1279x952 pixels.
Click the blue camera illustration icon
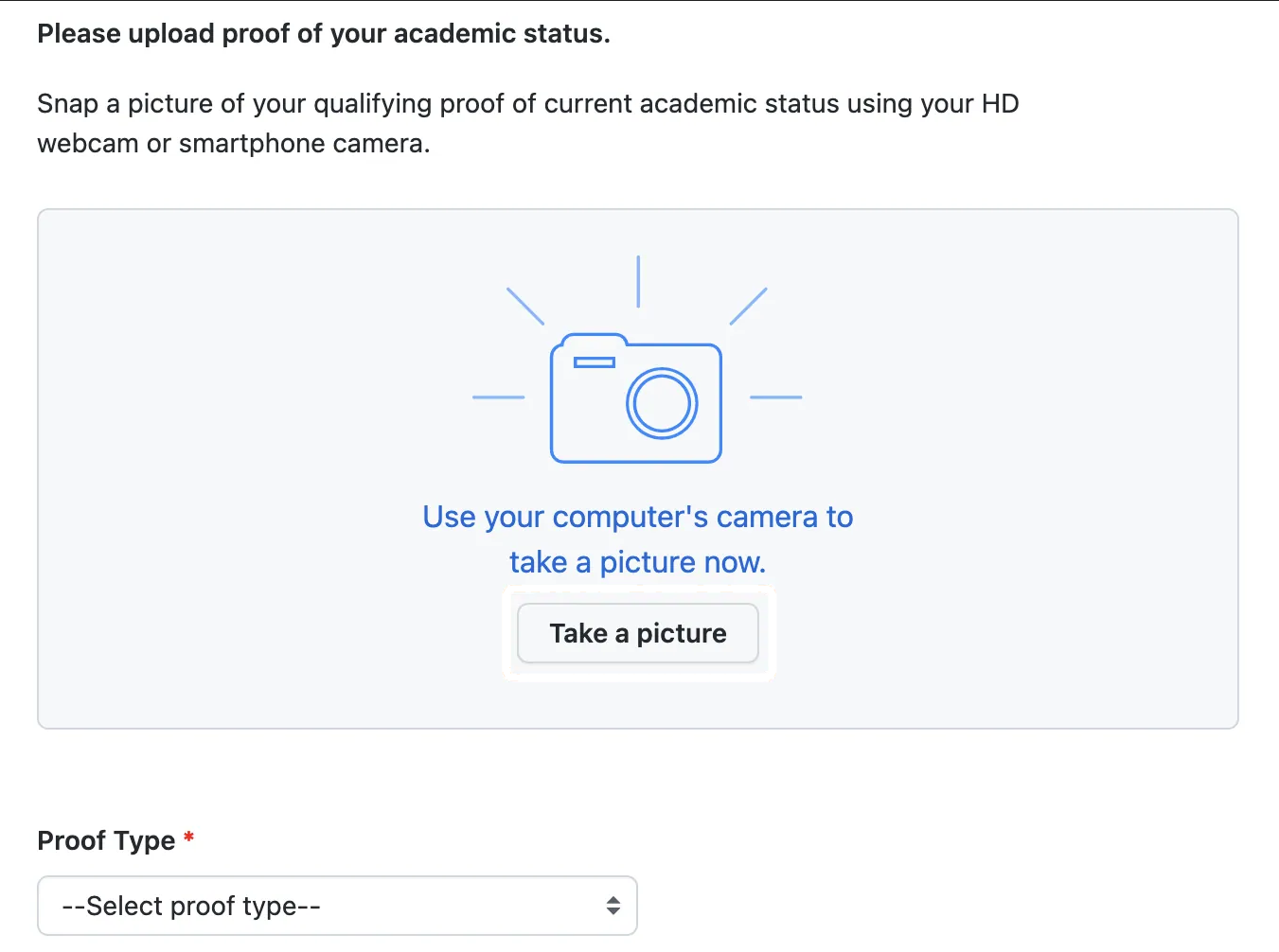pos(636,397)
